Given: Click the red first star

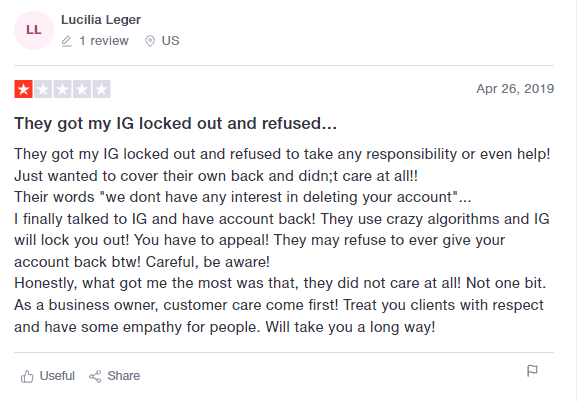Looking at the screenshot, I should coord(24,89).
